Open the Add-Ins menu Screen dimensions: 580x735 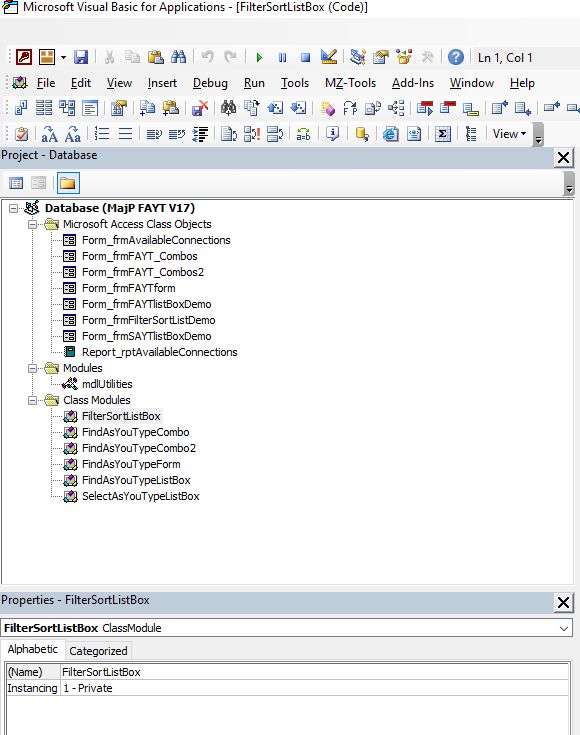[x=413, y=83]
